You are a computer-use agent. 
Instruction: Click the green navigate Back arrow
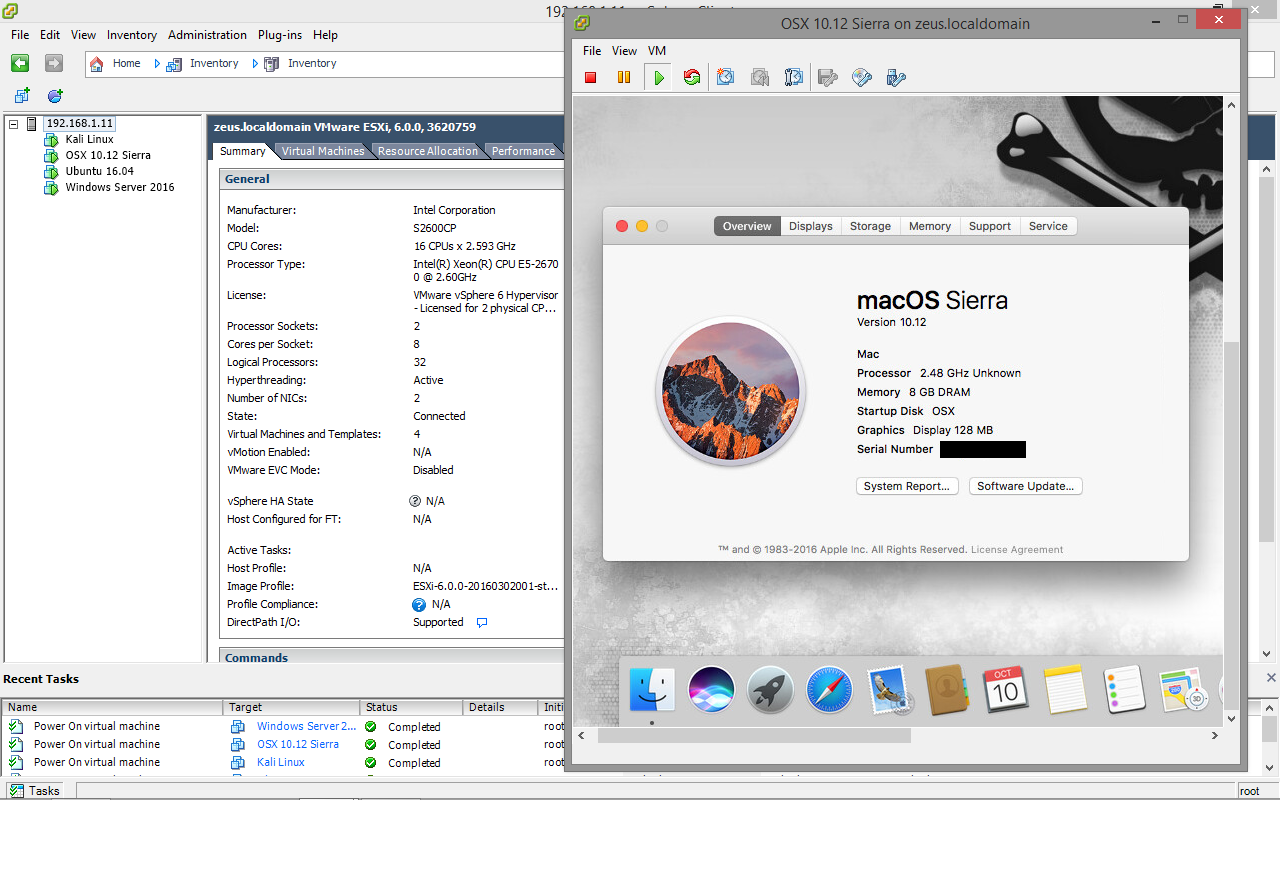[x=20, y=63]
